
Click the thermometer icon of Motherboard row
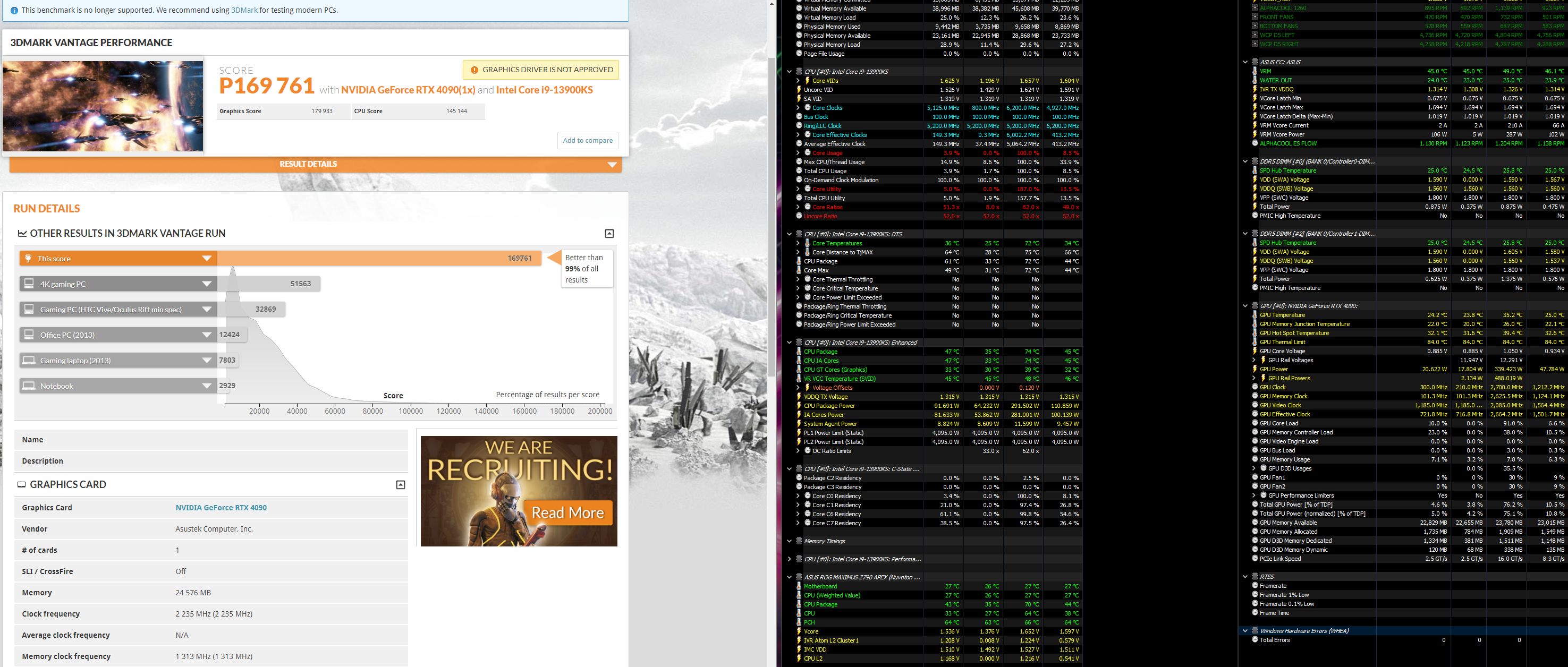click(x=799, y=587)
